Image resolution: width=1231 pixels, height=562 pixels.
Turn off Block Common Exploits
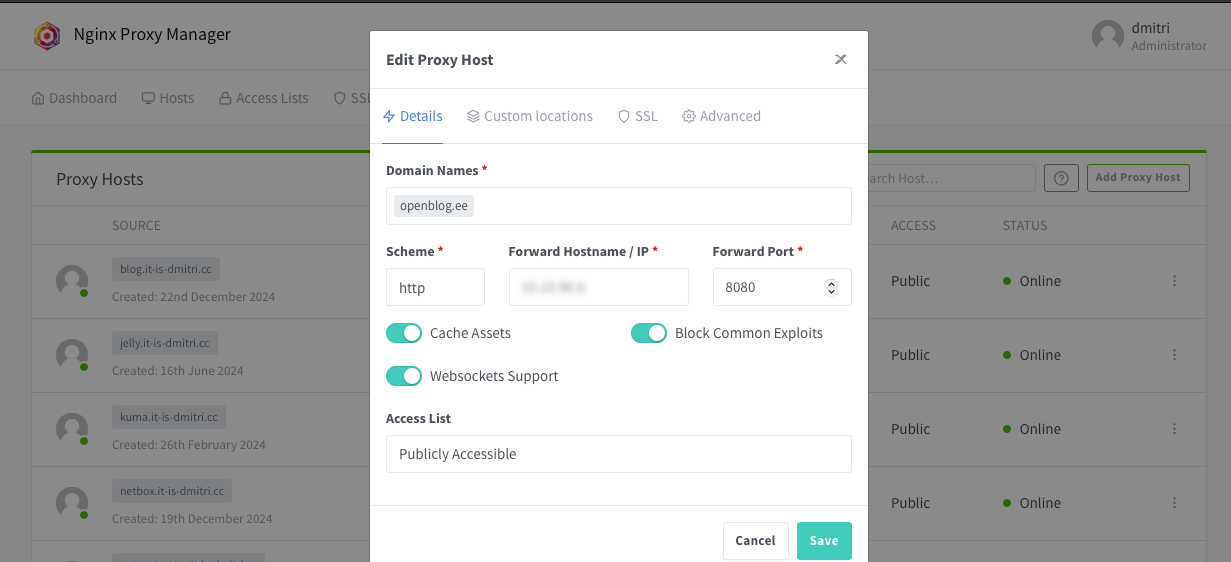(x=649, y=333)
